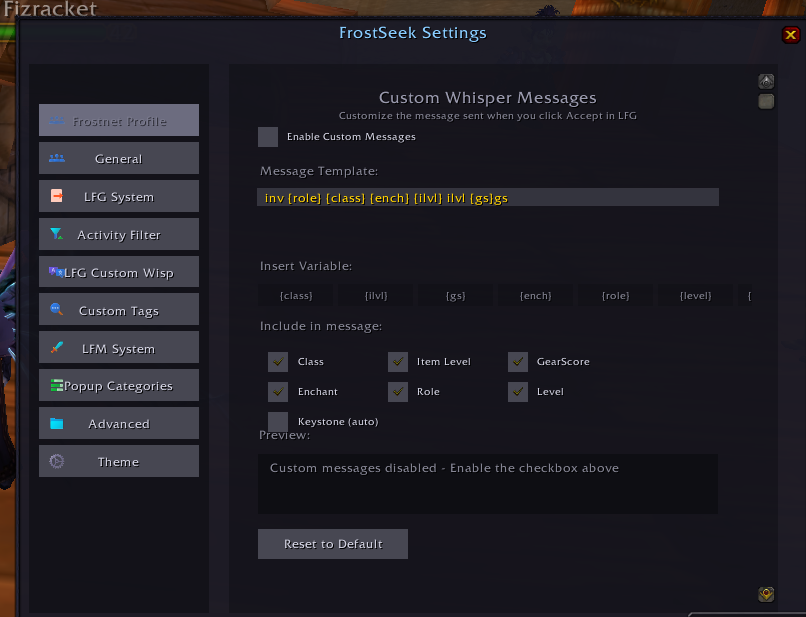The image size is (806, 617).
Task: Click the Activity Filter funnel icon
Action: [x=57, y=234]
